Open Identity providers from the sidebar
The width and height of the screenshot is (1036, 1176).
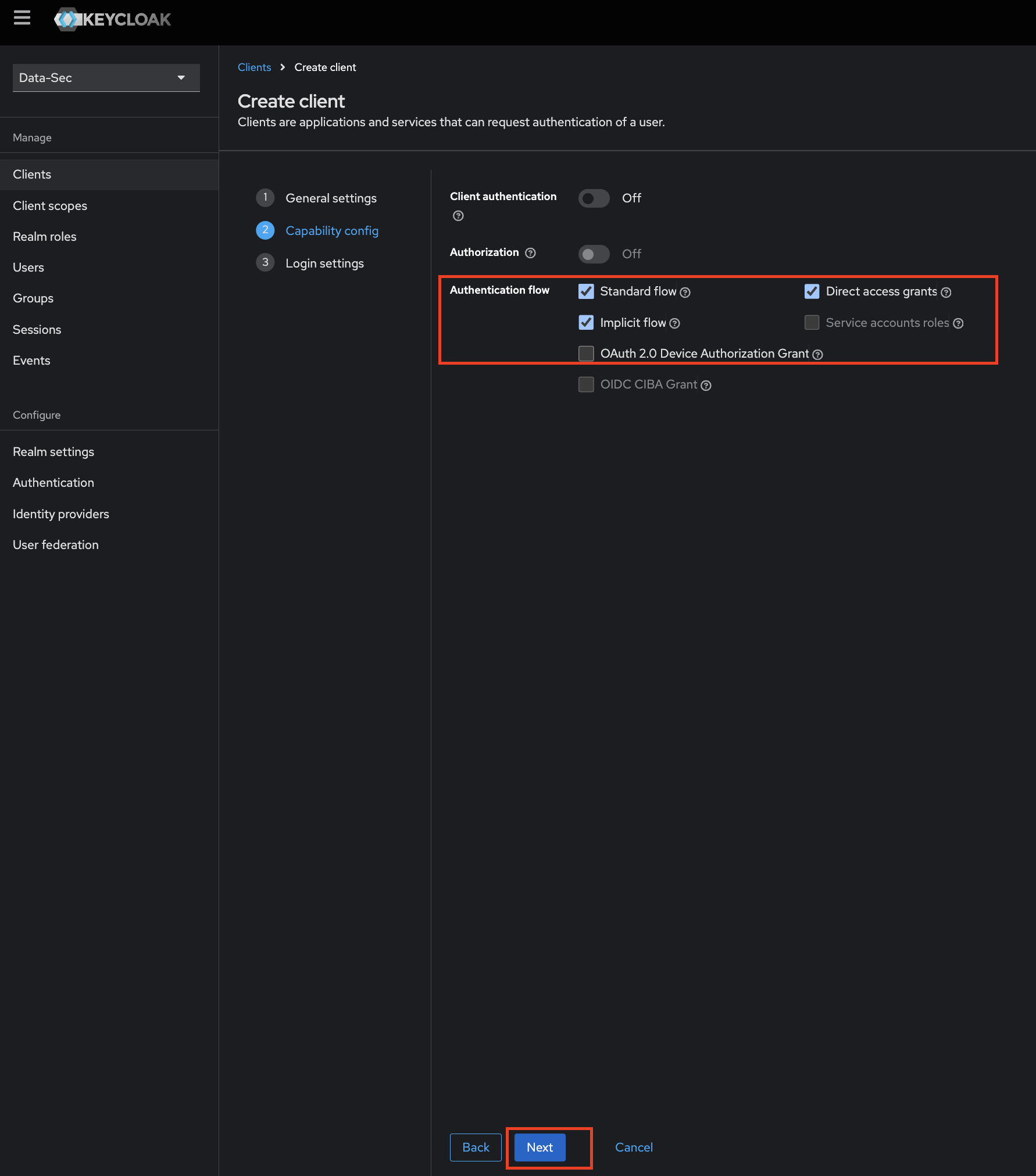[x=60, y=514]
